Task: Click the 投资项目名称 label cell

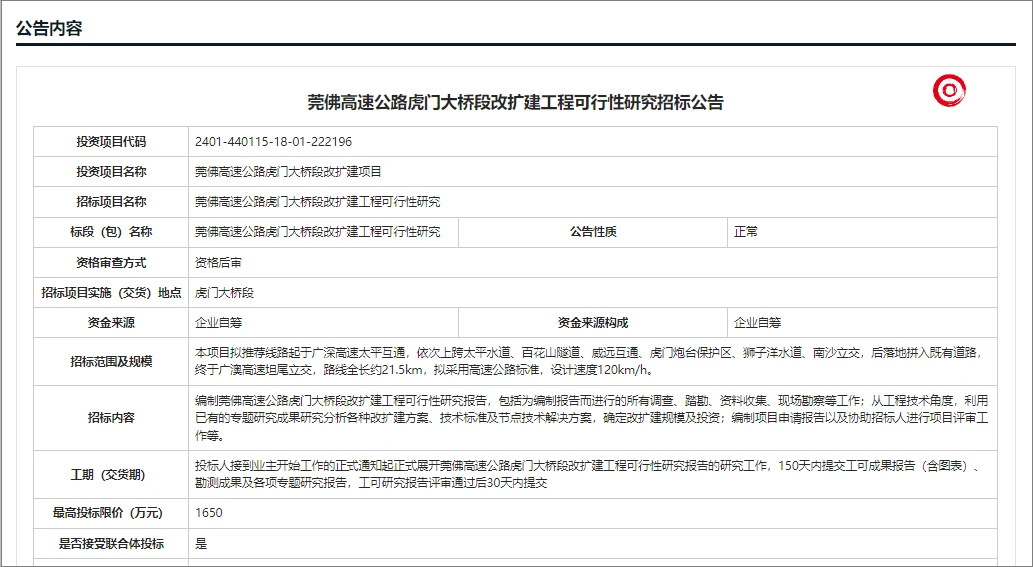Action: point(111,172)
